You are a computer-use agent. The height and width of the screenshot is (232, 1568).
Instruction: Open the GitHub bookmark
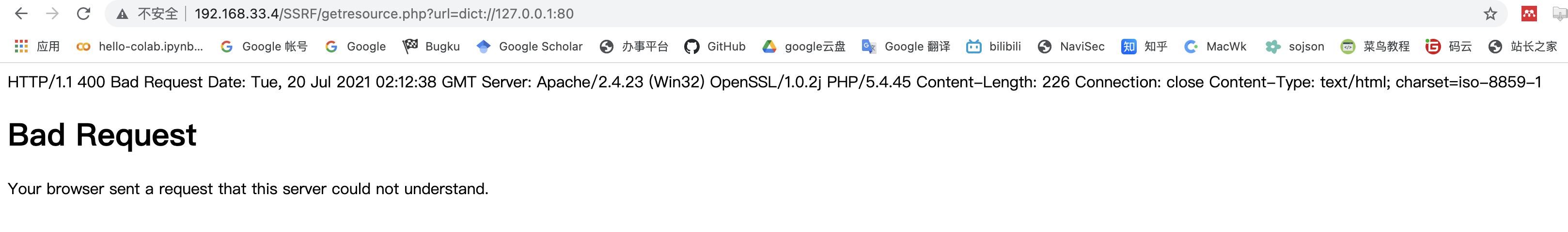coord(715,46)
